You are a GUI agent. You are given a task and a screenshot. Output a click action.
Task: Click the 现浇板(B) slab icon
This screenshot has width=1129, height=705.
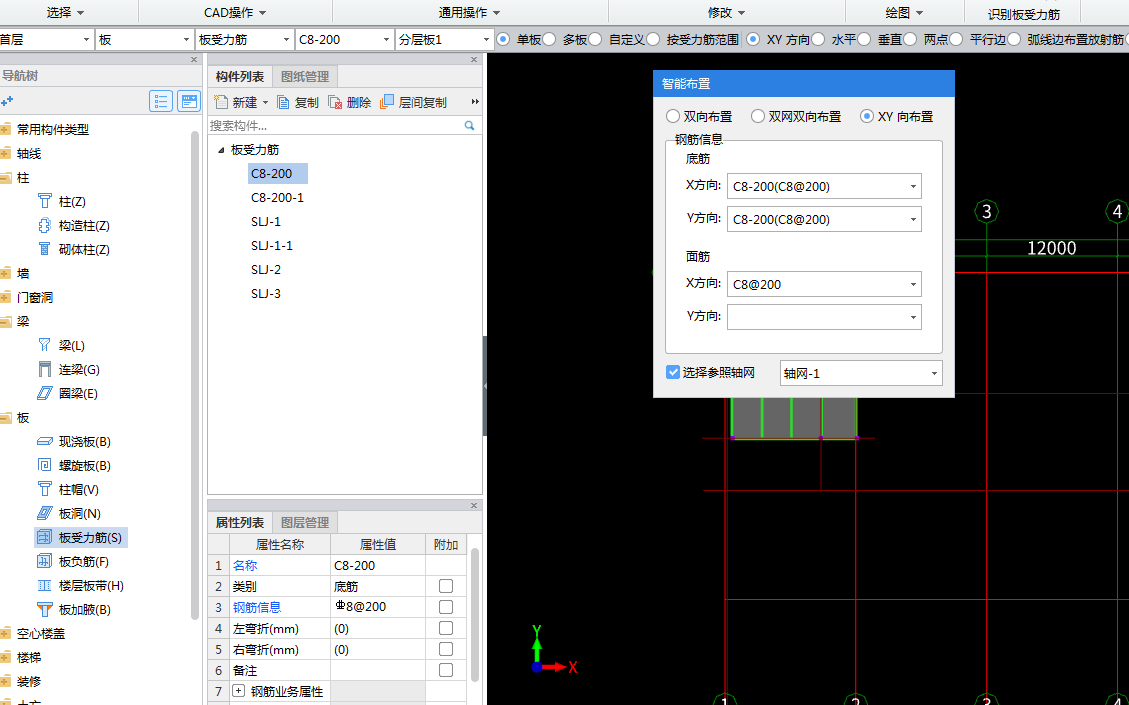pyautogui.click(x=45, y=441)
